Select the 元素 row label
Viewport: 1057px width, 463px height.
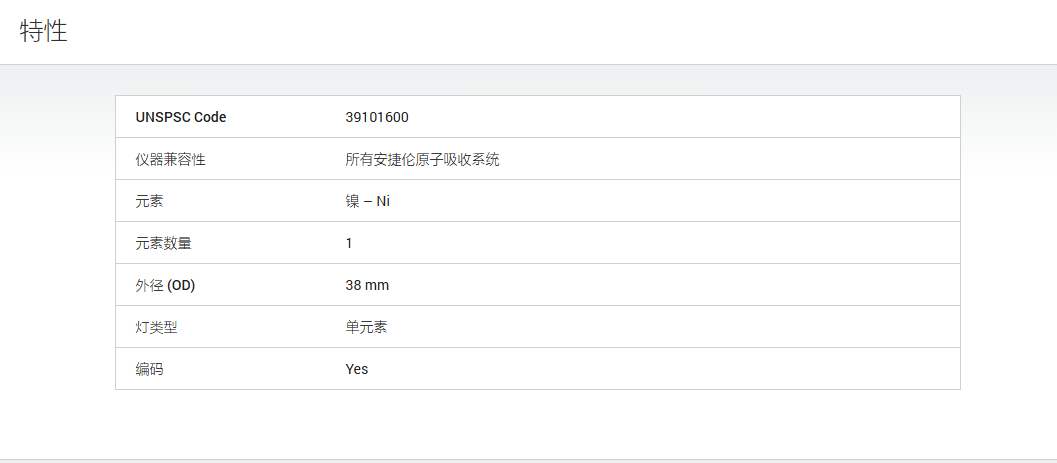(x=149, y=202)
